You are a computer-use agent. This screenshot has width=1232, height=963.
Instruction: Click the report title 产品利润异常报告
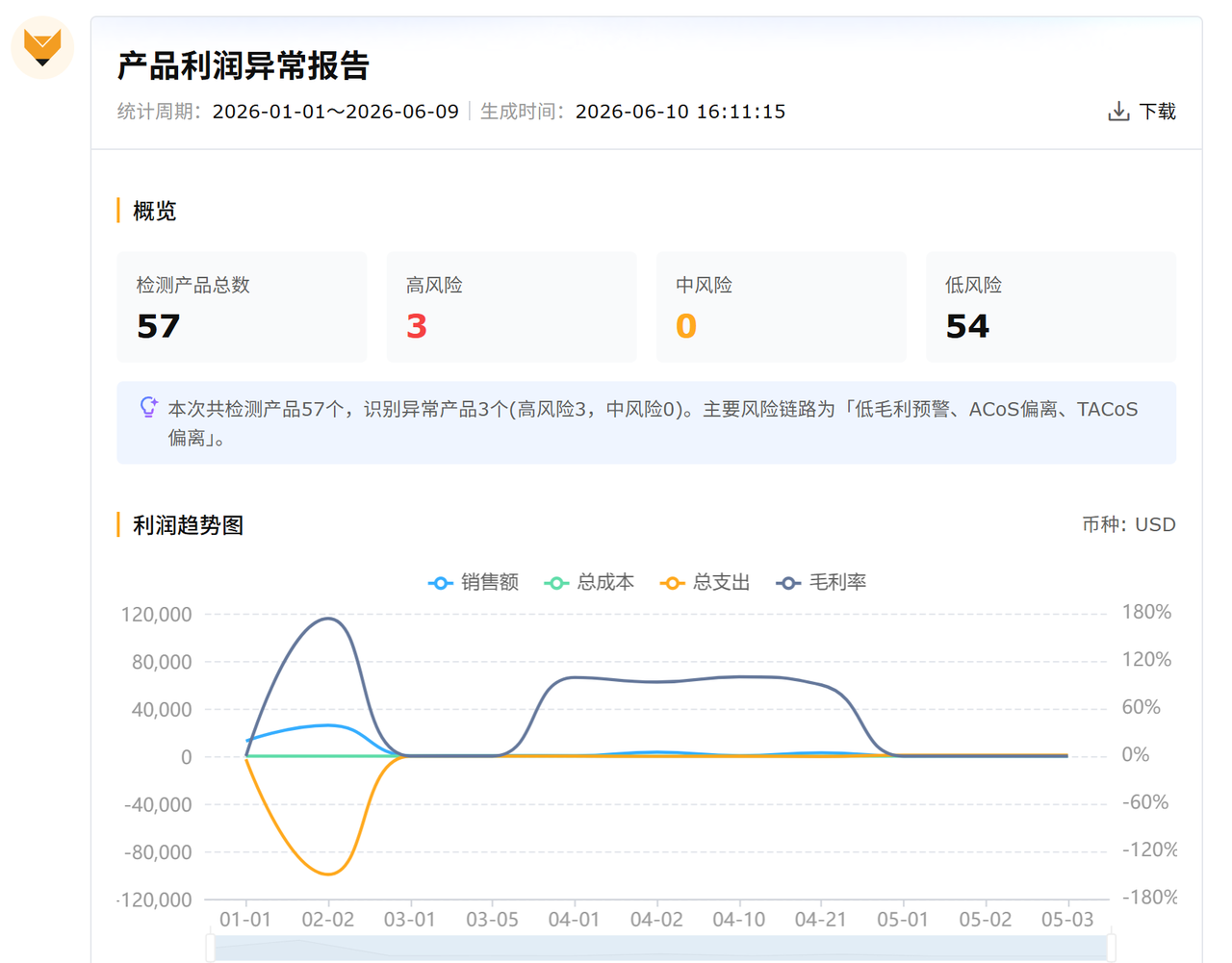[x=244, y=65]
